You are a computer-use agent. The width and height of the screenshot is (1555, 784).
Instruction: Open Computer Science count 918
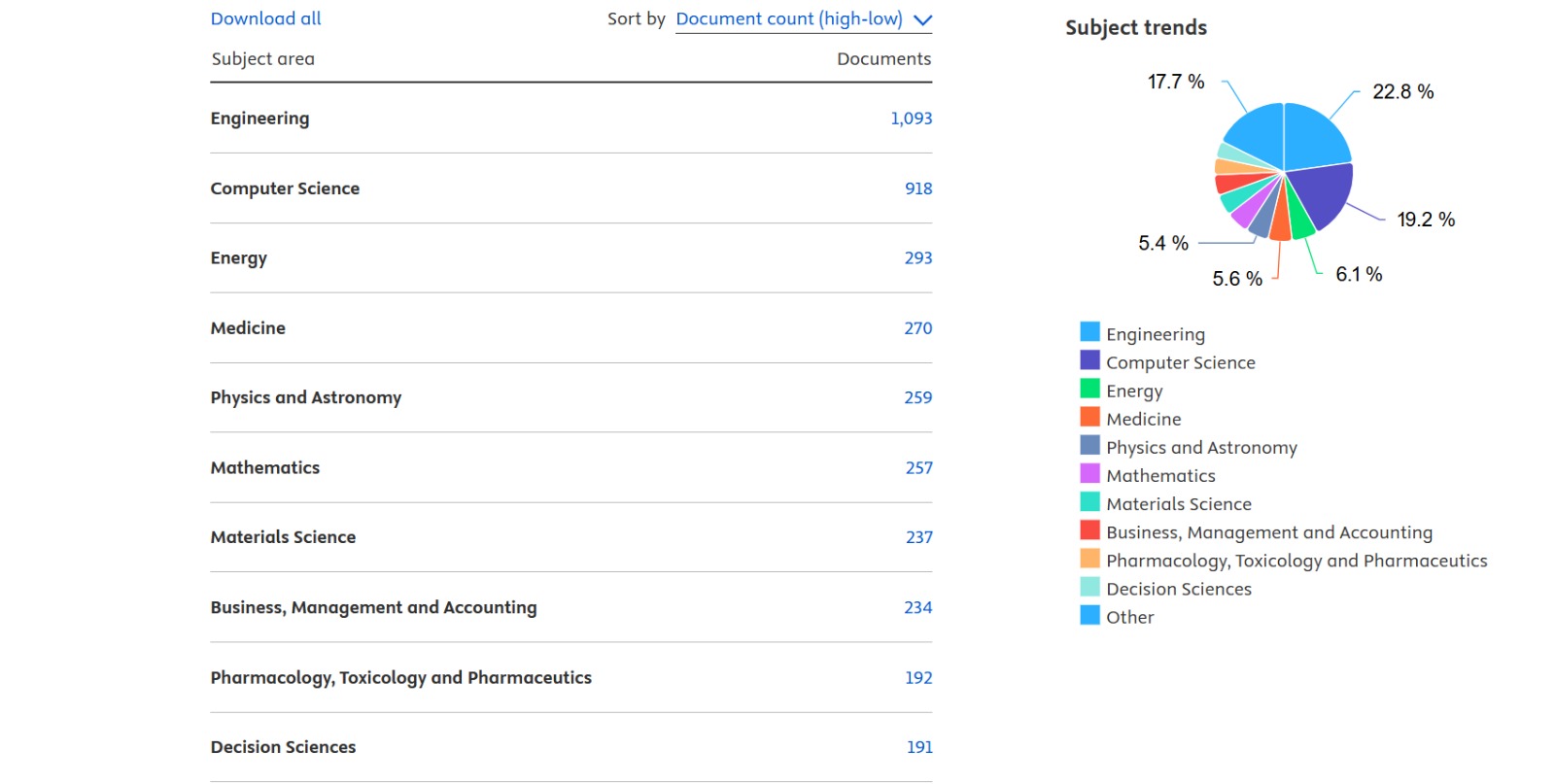point(917,188)
